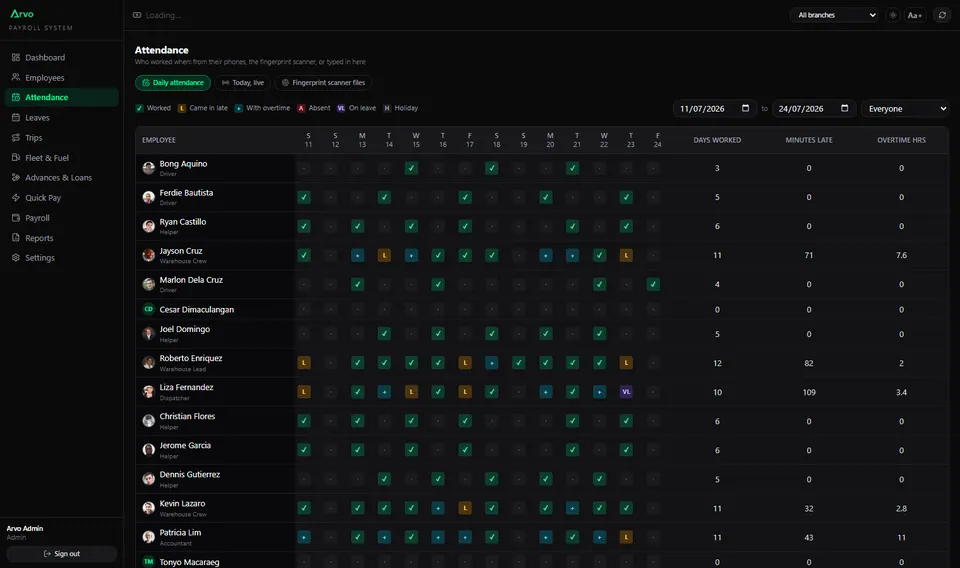The image size is (960, 568).
Task: Click Jayson Cruz's 7.6 overtime hours value
Action: (901, 255)
